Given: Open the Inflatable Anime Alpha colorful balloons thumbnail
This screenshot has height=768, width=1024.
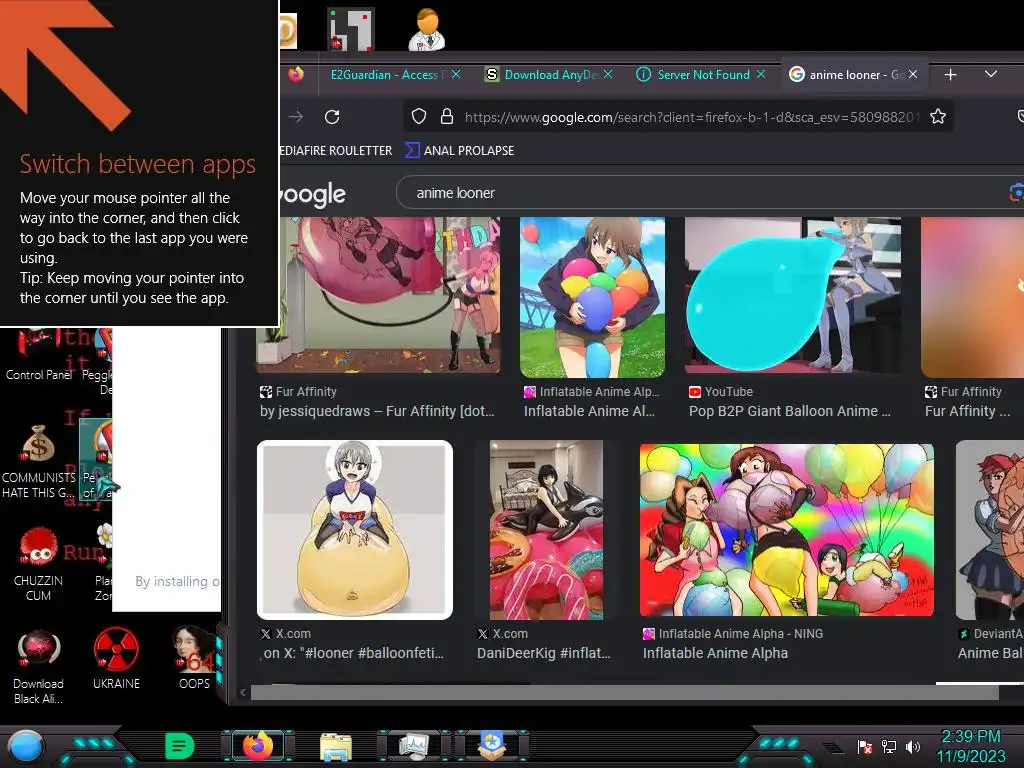Looking at the screenshot, I should pos(786,530).
